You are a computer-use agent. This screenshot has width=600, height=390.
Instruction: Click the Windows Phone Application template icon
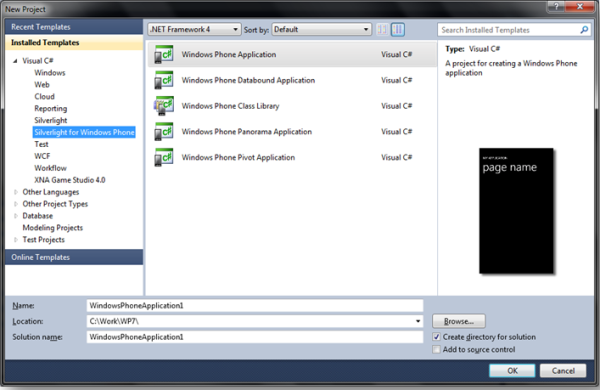pos(164,54)
